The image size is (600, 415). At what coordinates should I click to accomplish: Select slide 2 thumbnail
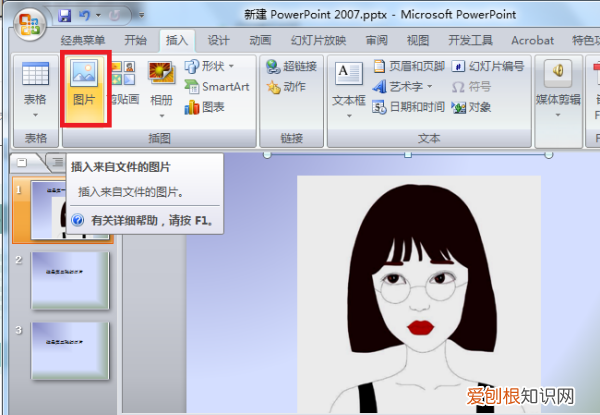[x=70, y=280]
